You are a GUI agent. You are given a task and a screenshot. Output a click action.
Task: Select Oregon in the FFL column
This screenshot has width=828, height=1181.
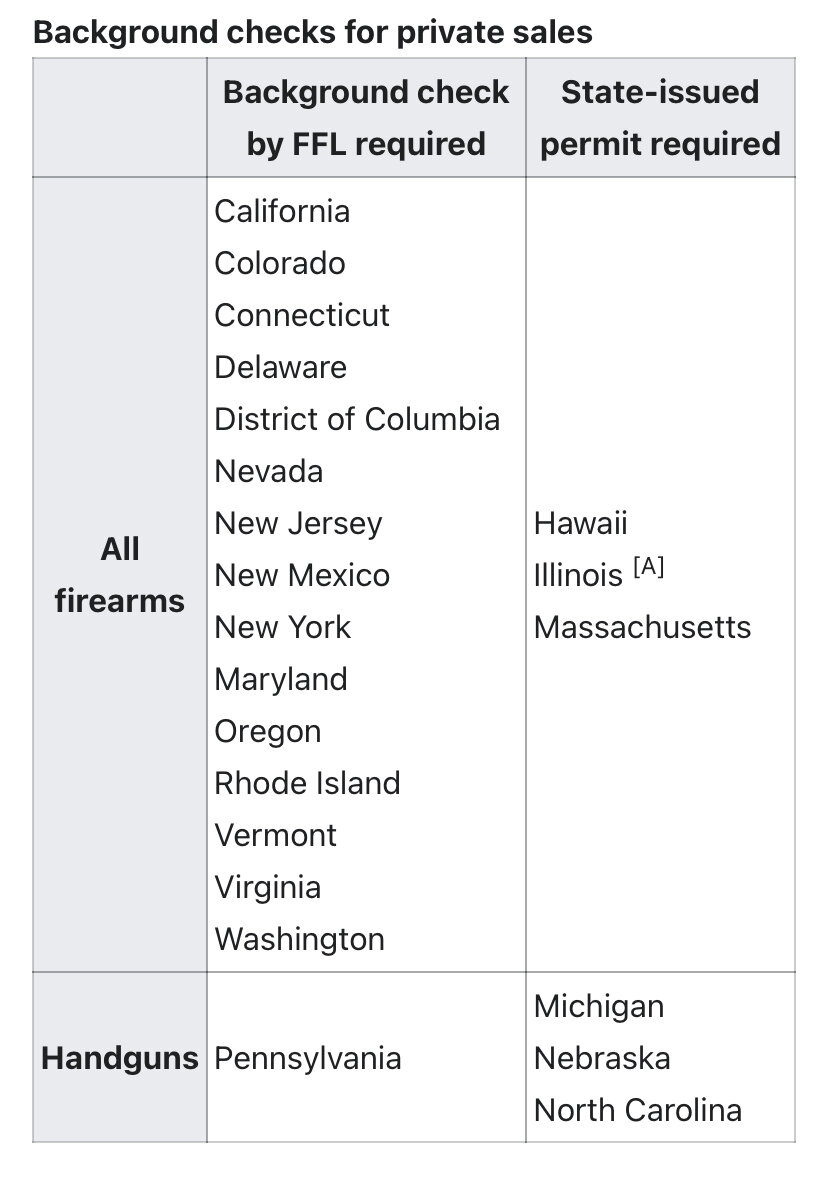[267, 731]
